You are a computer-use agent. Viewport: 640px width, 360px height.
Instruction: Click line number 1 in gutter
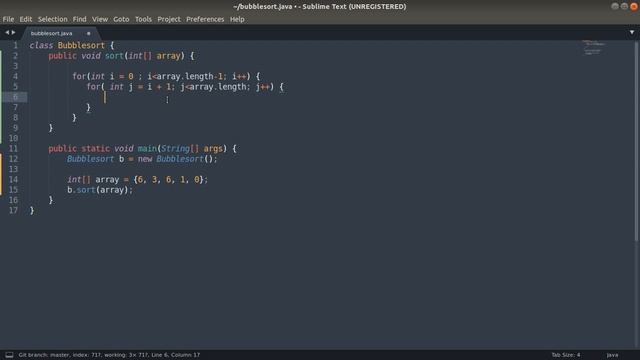click(16, 45)
